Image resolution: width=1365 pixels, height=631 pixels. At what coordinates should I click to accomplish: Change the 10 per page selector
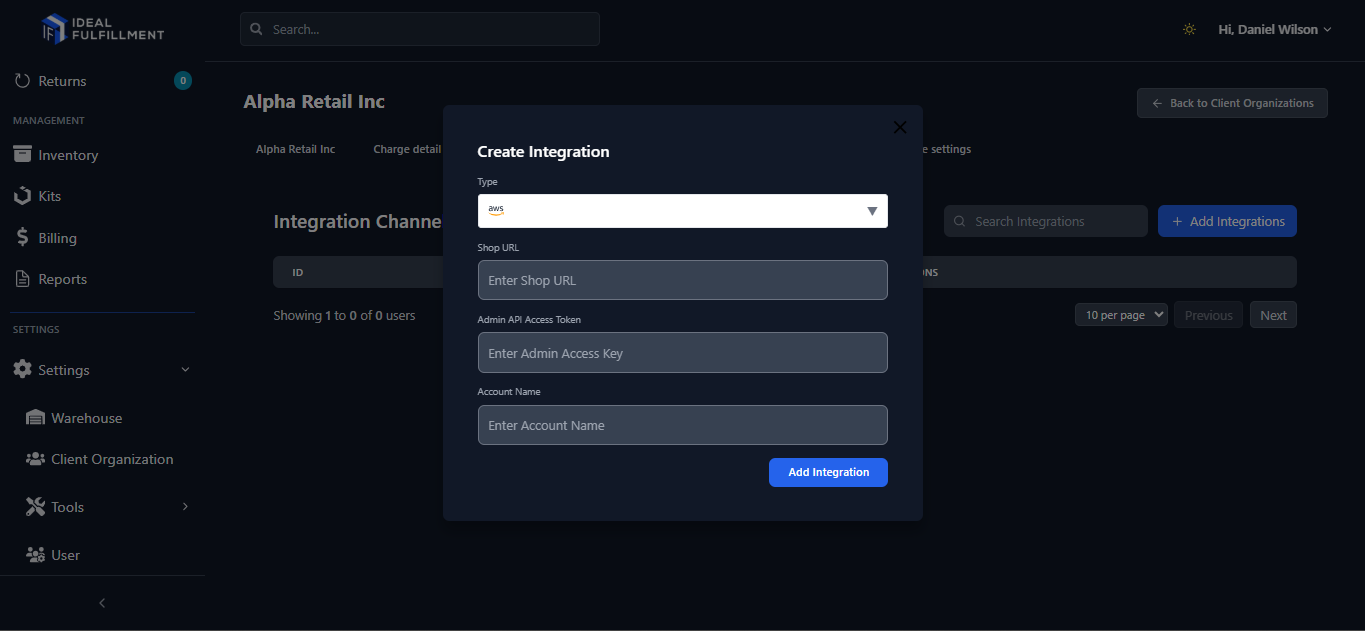click(x=1121, y=315)
